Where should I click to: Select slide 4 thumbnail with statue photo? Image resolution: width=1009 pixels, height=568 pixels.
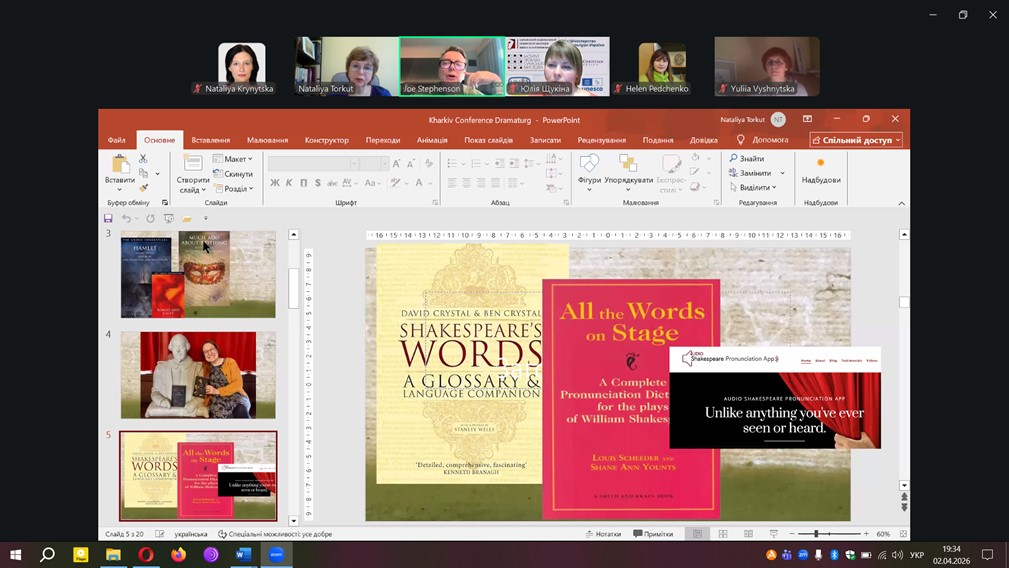198,375
